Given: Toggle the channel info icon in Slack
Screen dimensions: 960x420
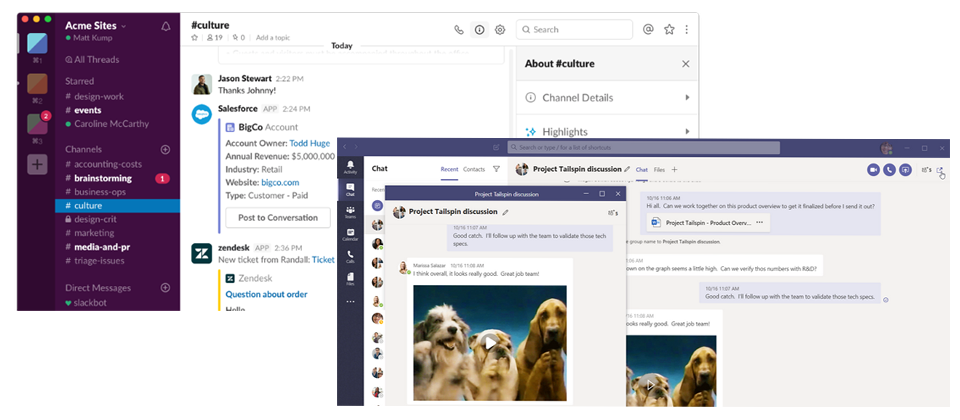Looking at the screenshot, I should tap(479, 29).
